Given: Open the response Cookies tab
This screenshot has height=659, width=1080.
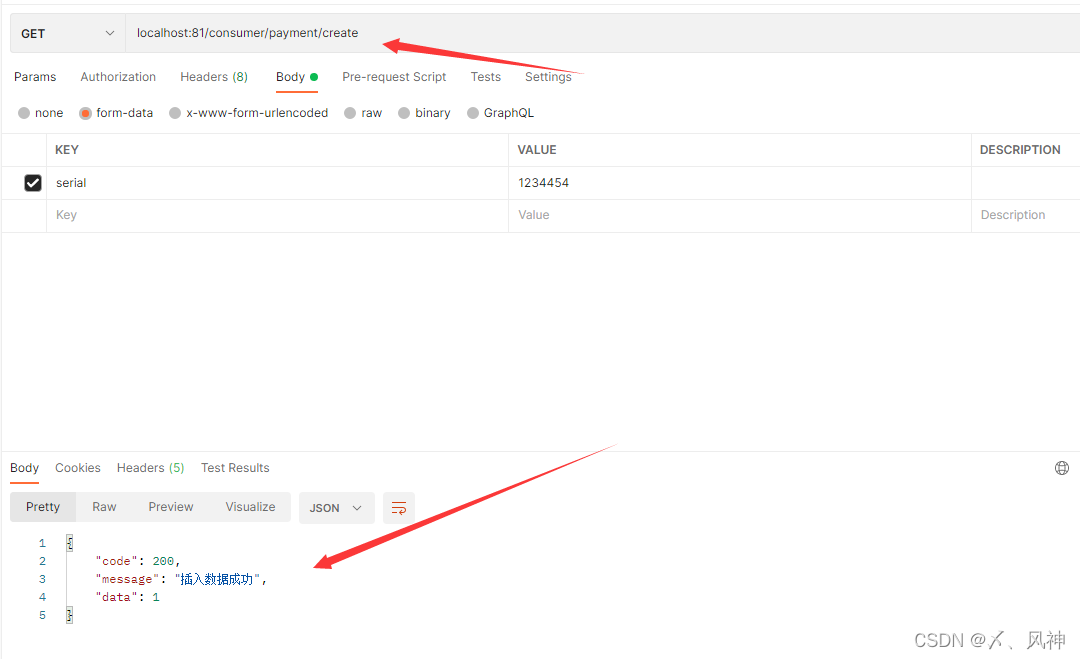Looking at the screenshot, I should (x=78, y=468).
